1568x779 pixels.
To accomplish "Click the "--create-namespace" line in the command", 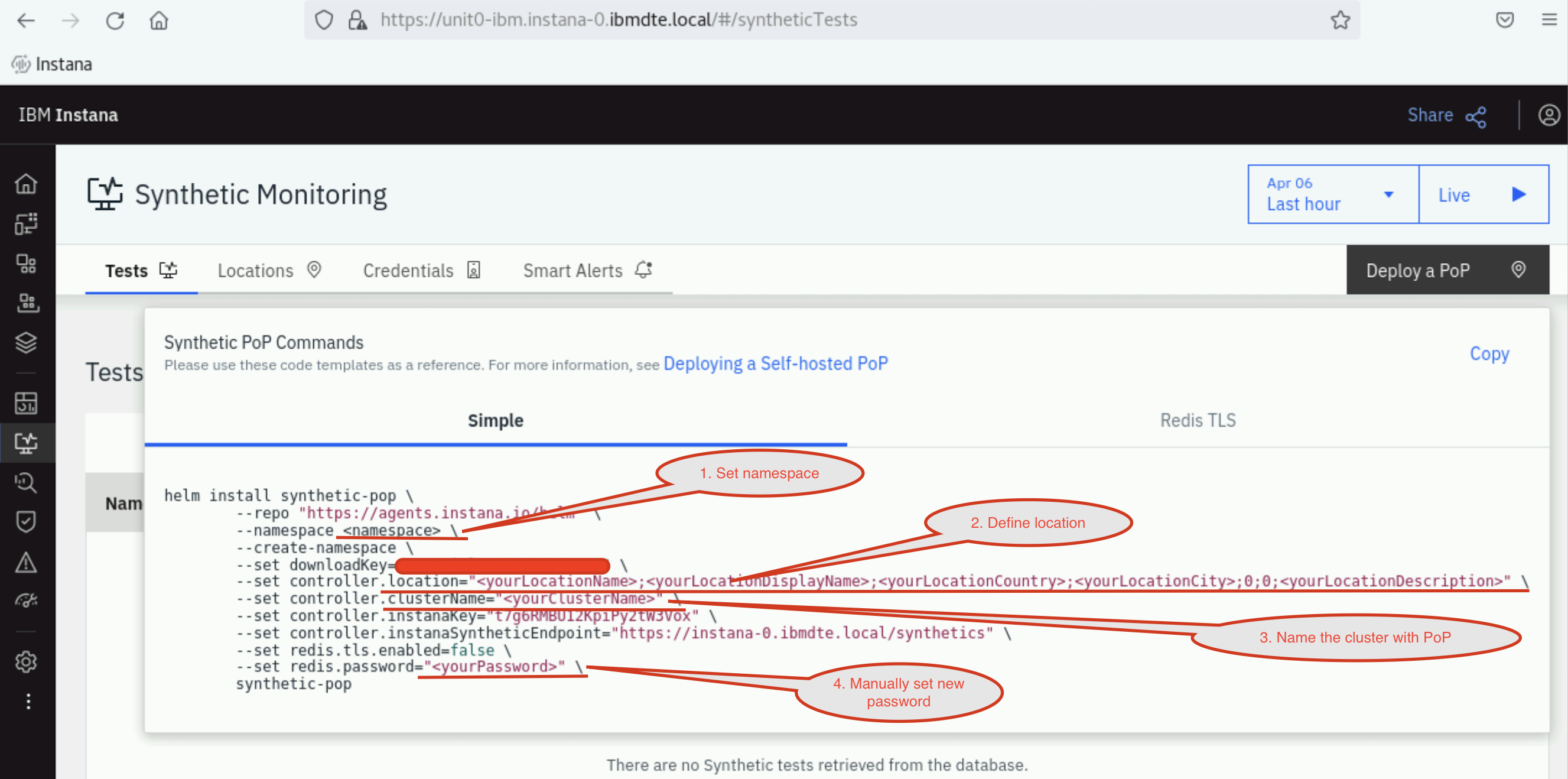I will (324, 547).
